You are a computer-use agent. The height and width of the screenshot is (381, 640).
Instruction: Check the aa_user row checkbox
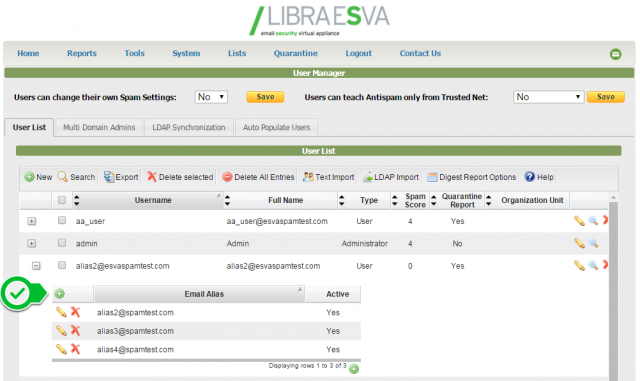tap(62, 220)
